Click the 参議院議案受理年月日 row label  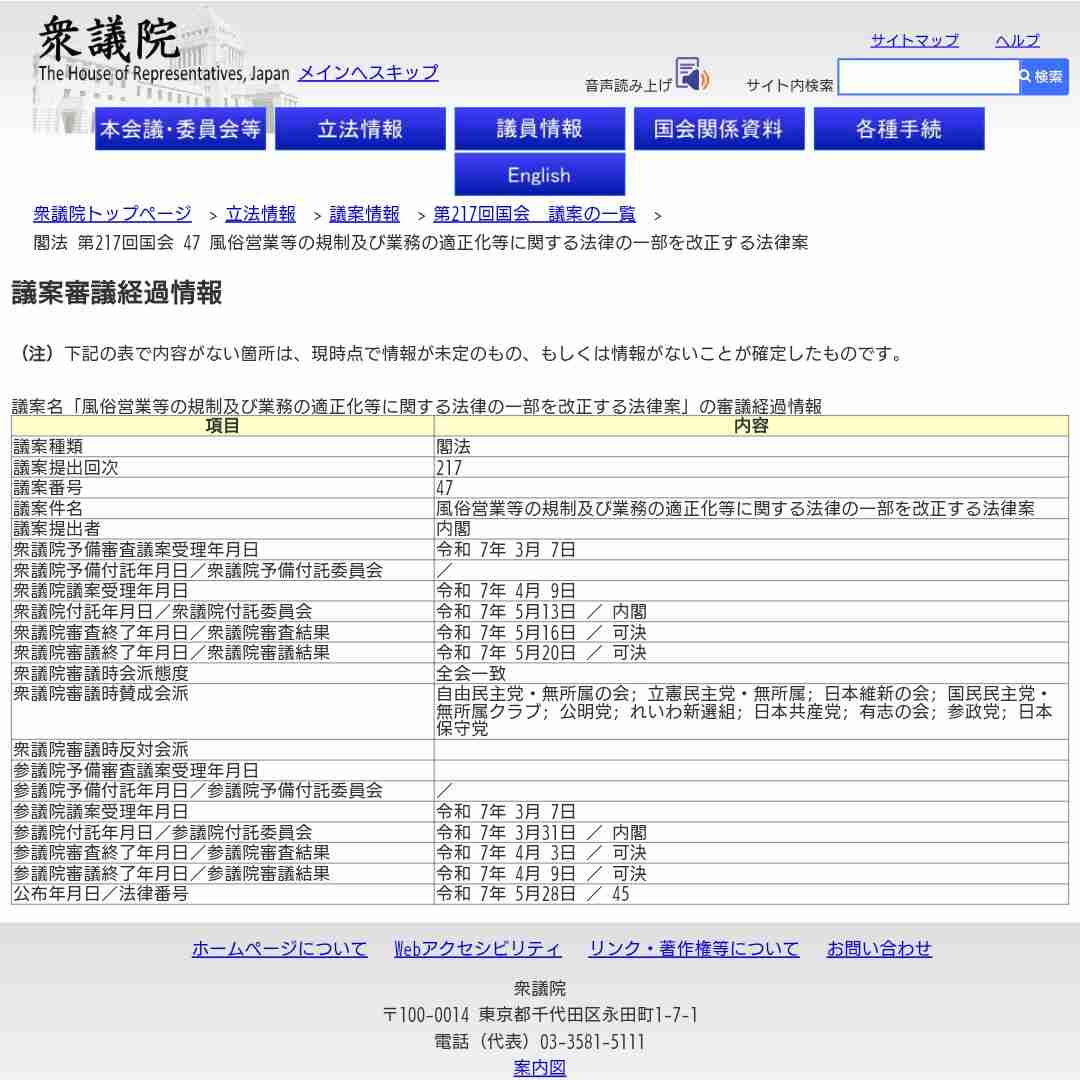click(x=101, y=812)
